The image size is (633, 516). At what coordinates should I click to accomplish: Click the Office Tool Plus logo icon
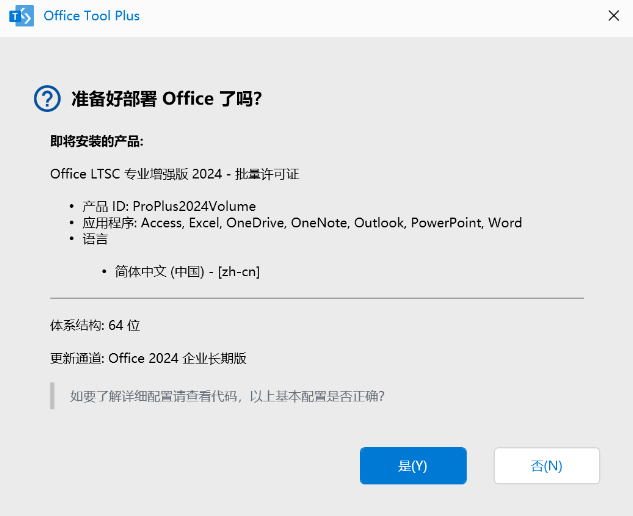[x=20, y=16]
